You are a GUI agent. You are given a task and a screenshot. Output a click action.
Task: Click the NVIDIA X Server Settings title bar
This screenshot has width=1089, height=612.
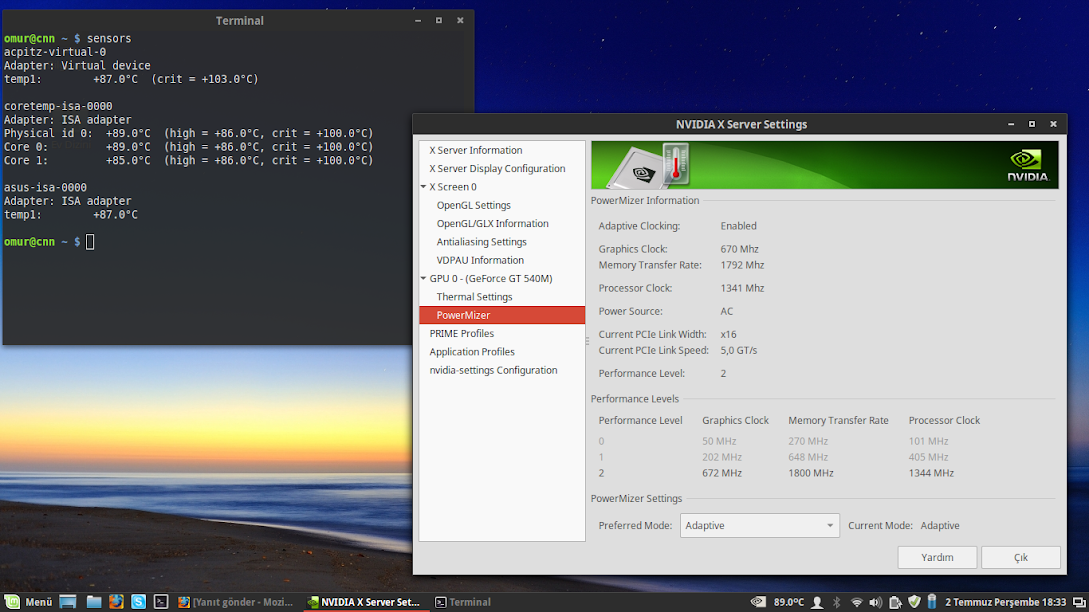(741, 124)
